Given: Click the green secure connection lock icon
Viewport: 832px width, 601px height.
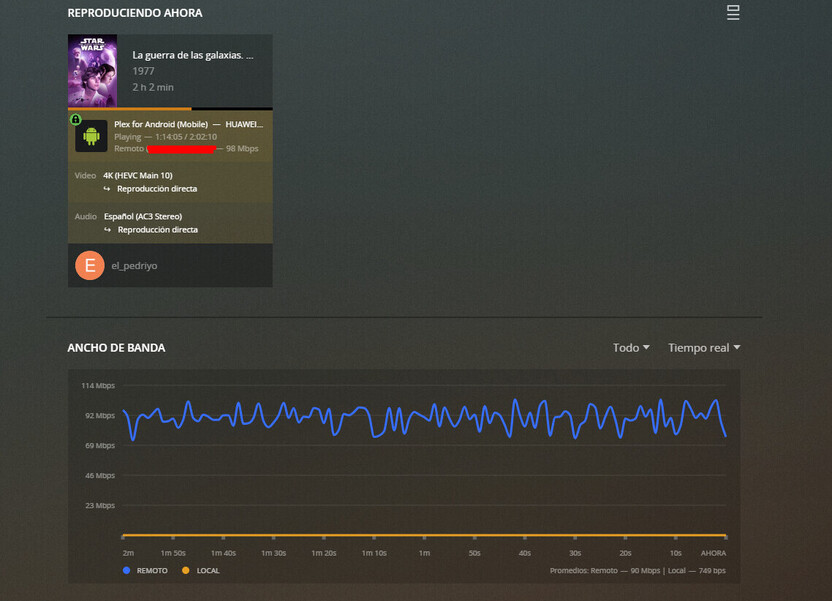Looking at the screenshot, I should pyautogui.click(x=76, y=119).
